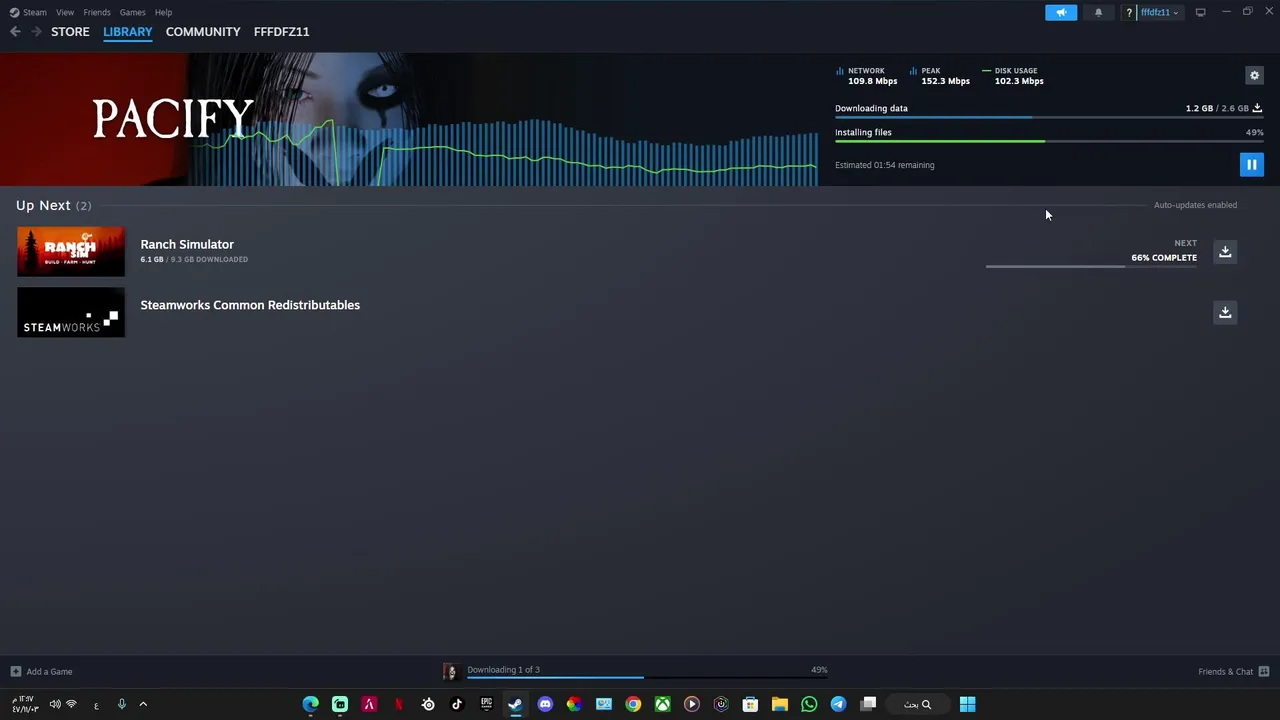Click the bottom download progress bar
Screen dimensions: 1280x720
[x=647, y=678]
